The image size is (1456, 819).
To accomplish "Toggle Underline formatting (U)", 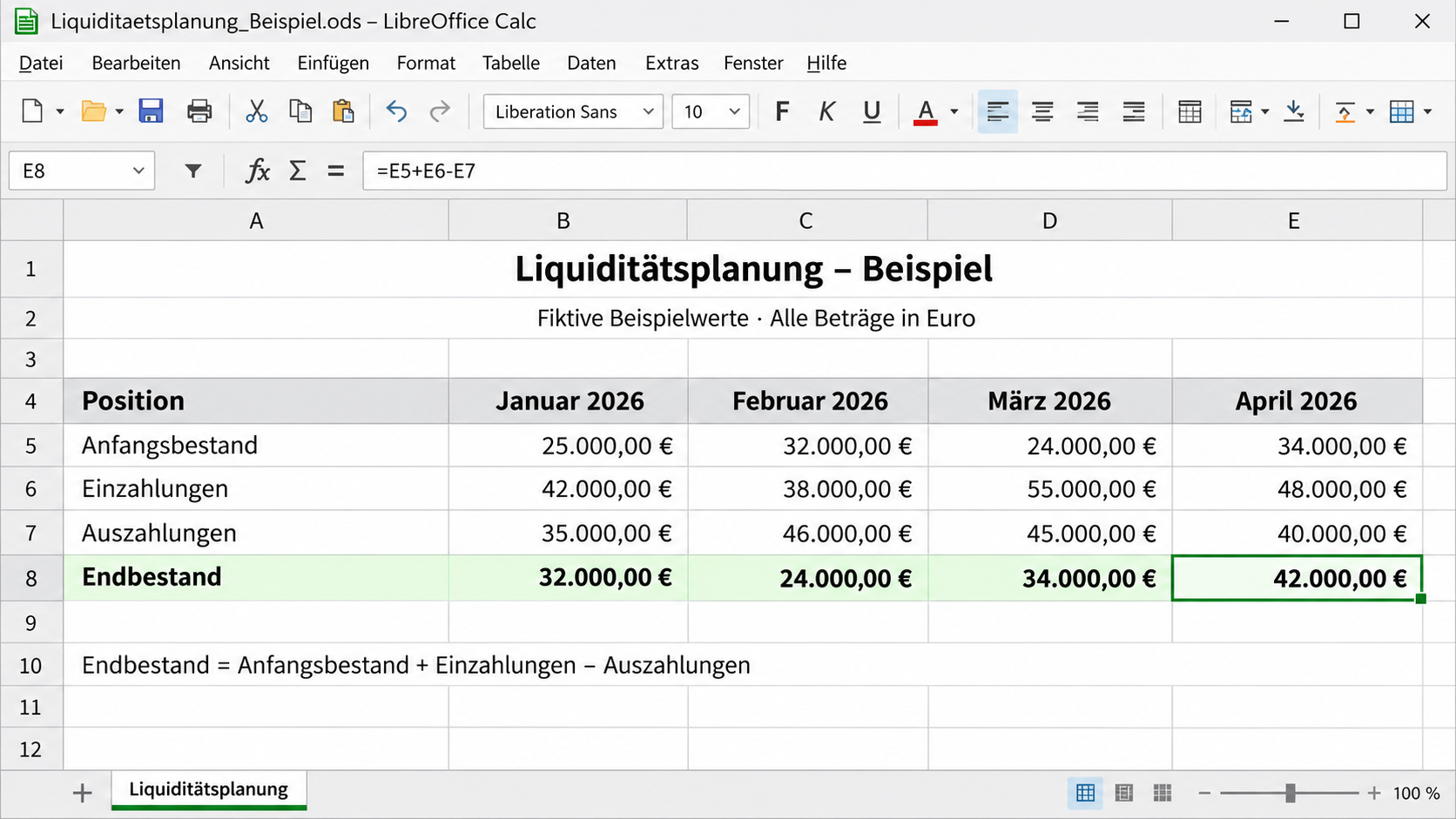I will click(871, 112).
